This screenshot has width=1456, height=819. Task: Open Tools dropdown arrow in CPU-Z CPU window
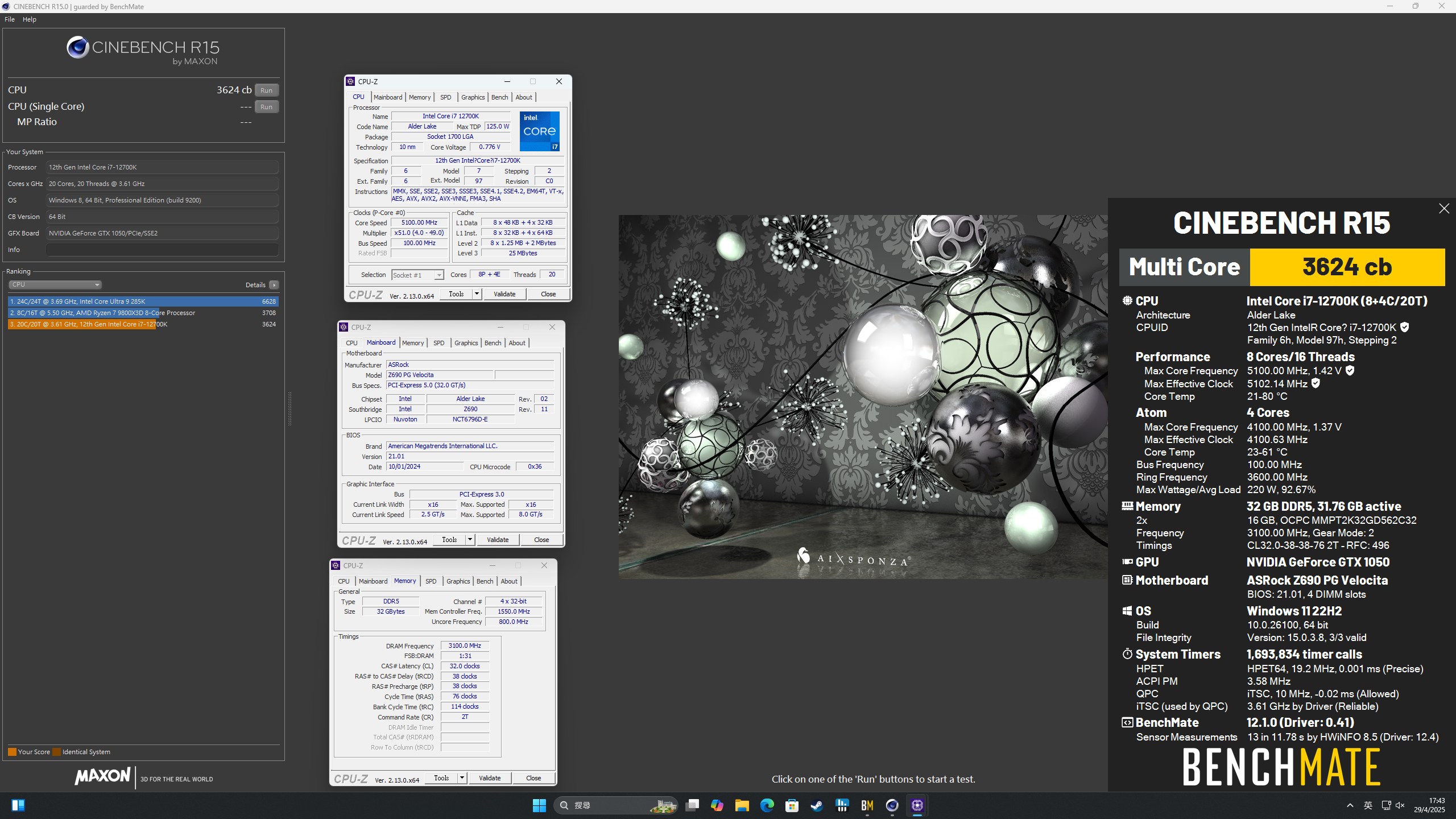click(x=477, y=294)
